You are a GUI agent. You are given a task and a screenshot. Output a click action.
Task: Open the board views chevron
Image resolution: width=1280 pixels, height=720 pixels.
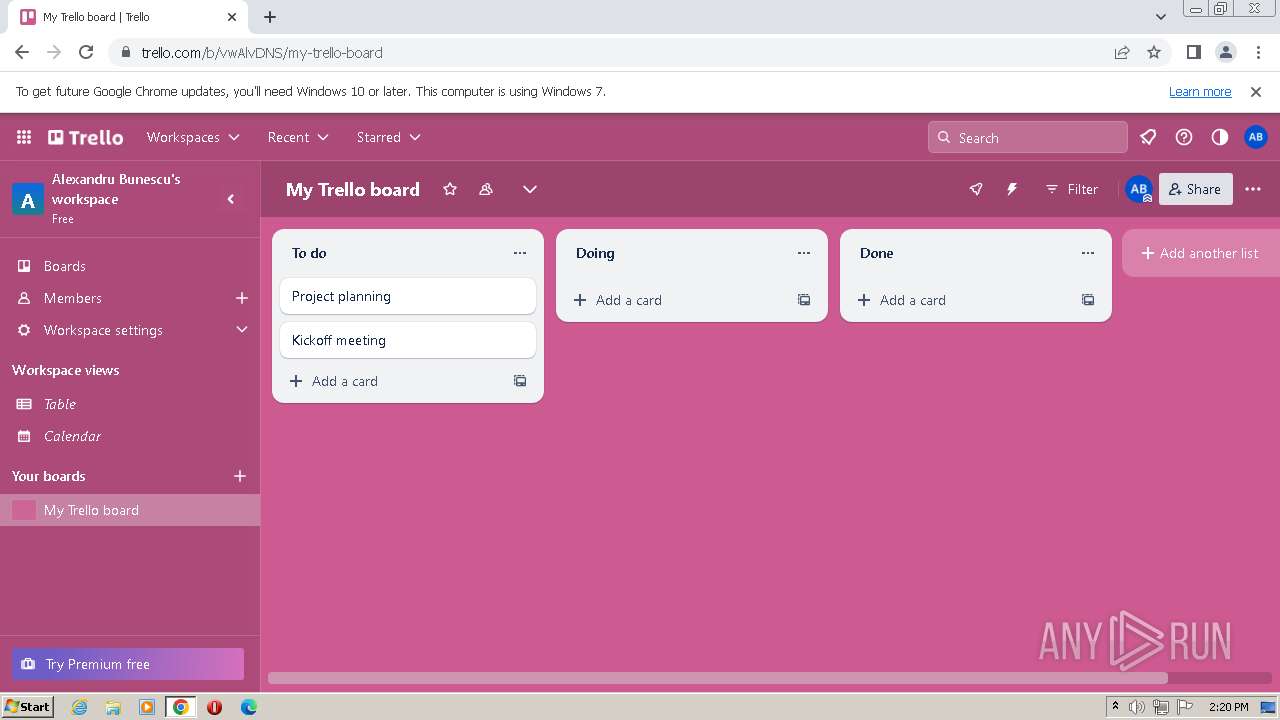pyautogui.click(x=530, y=189)
